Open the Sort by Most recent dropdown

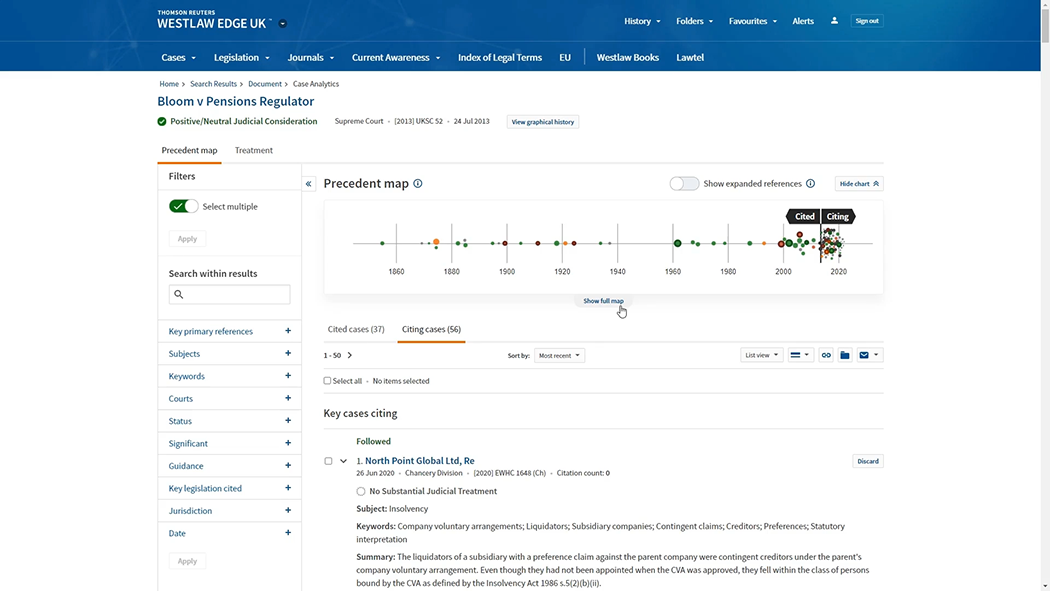[x=559, y=355]
